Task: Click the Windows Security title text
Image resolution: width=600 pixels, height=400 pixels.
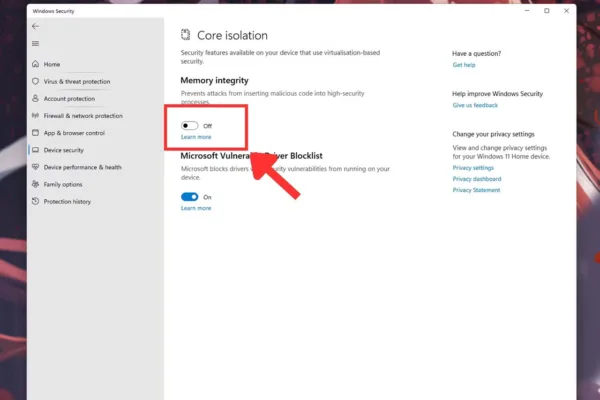Action: pos(53,11)
